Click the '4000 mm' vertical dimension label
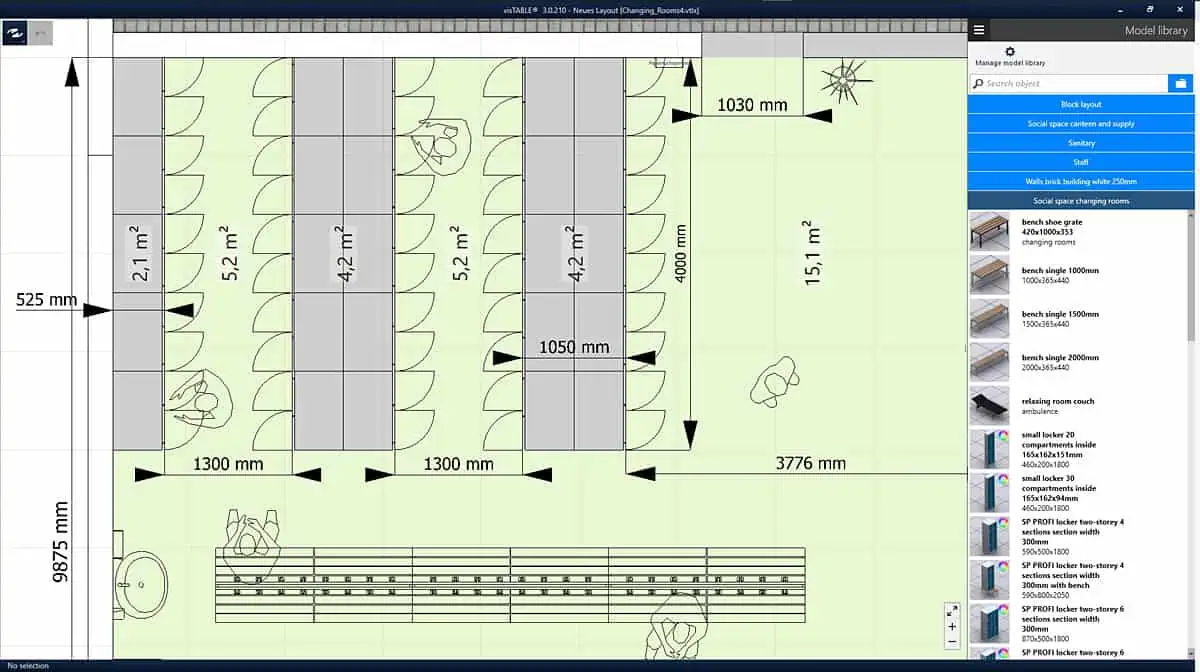This screenshot has height=672, width=1200. pos(682,253)
